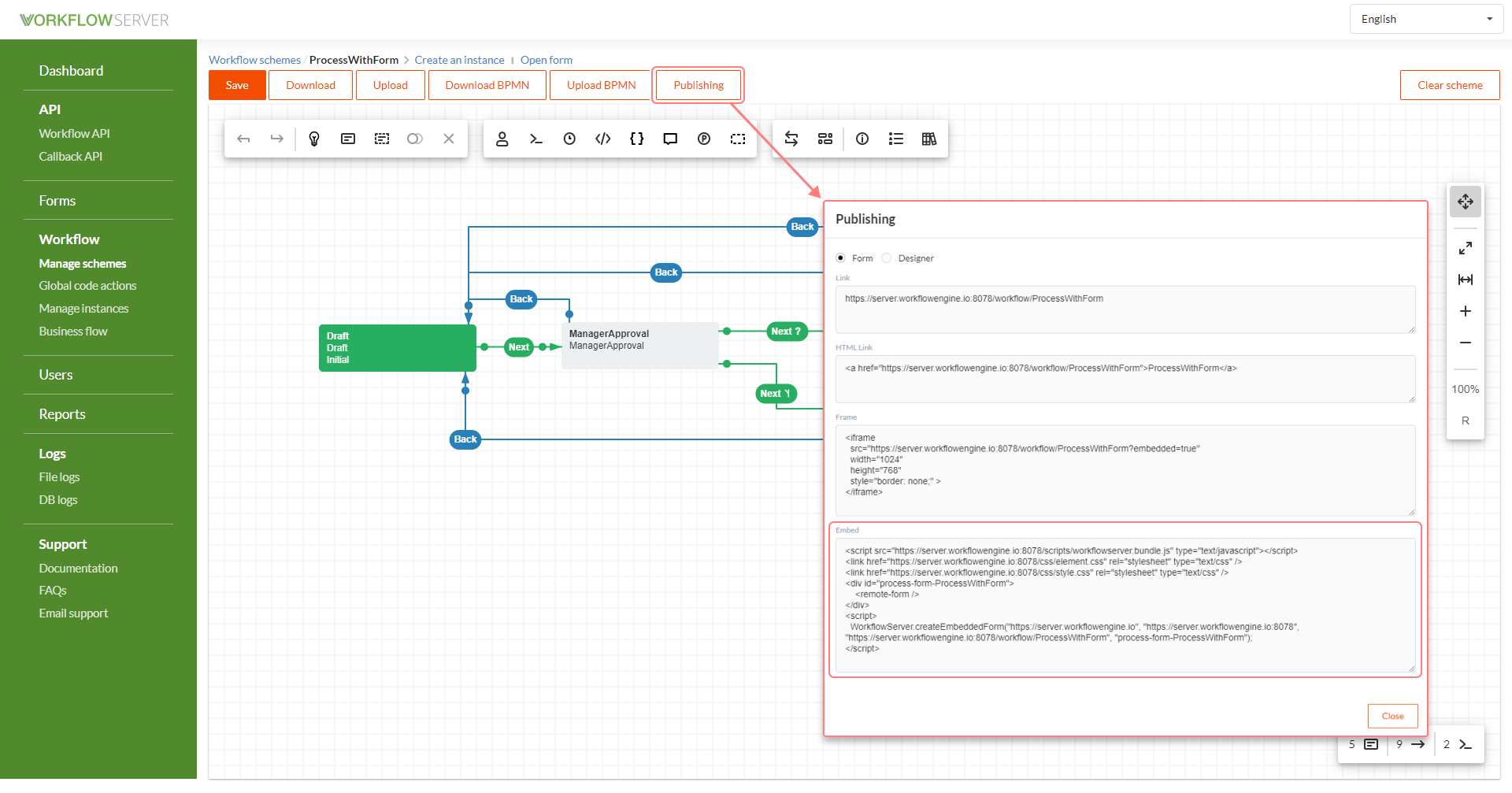Viewport: 1512px width, 793px height.
Task: Open DB logs in the sidebar
Action: (x=58, y=500)
